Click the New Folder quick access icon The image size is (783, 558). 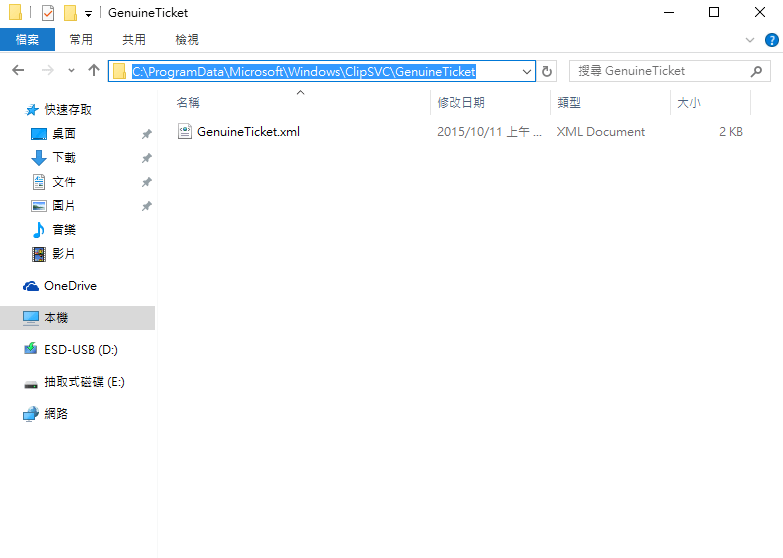point(70,12)
